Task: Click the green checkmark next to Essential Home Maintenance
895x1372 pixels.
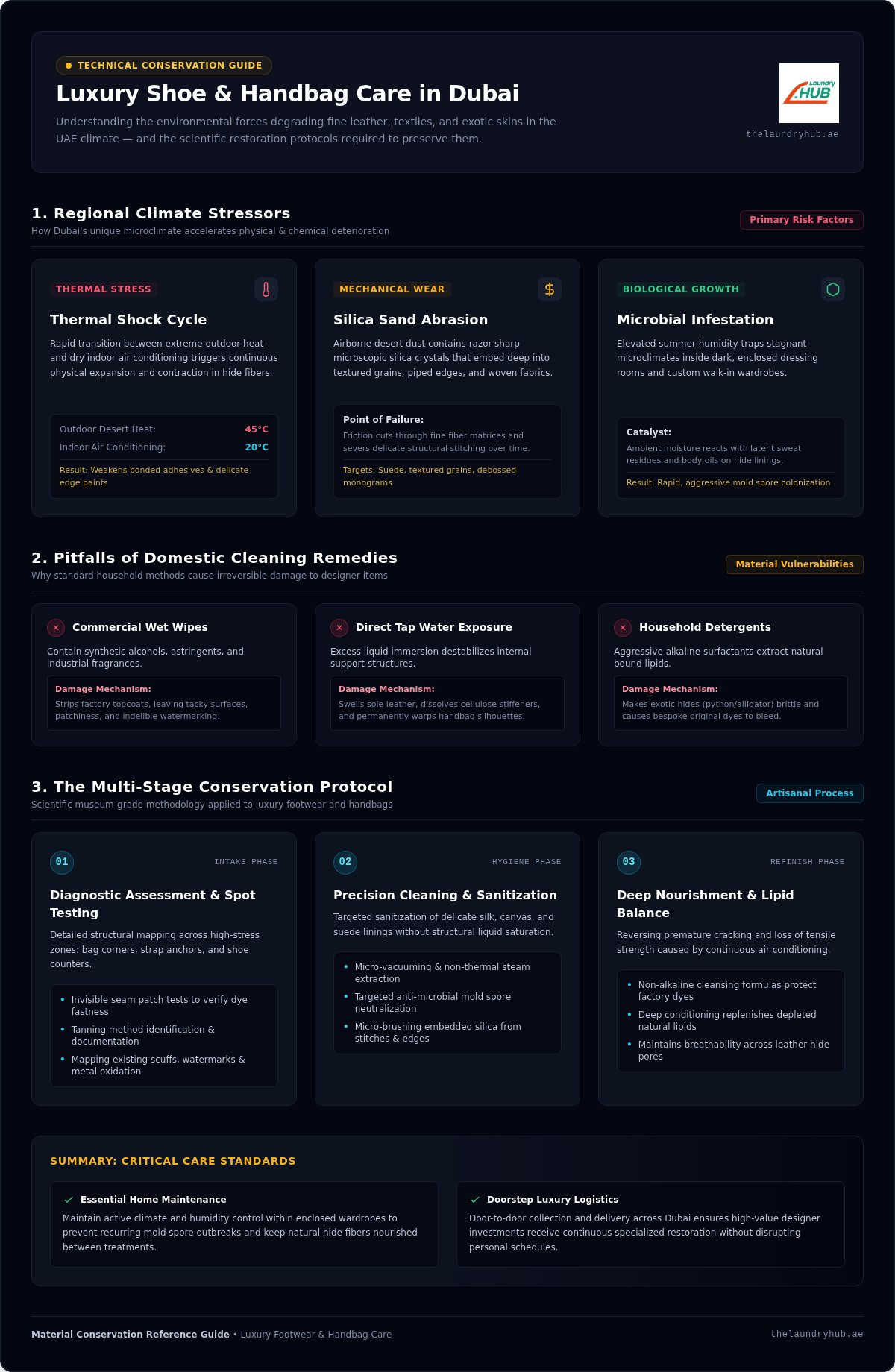Action: (x=69, y=1200)
